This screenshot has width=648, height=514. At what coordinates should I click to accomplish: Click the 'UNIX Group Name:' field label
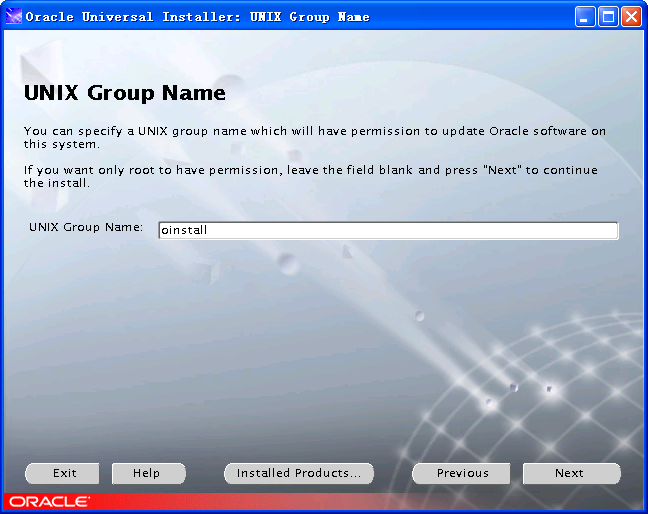pyautogui.click(x=86, y=227)
